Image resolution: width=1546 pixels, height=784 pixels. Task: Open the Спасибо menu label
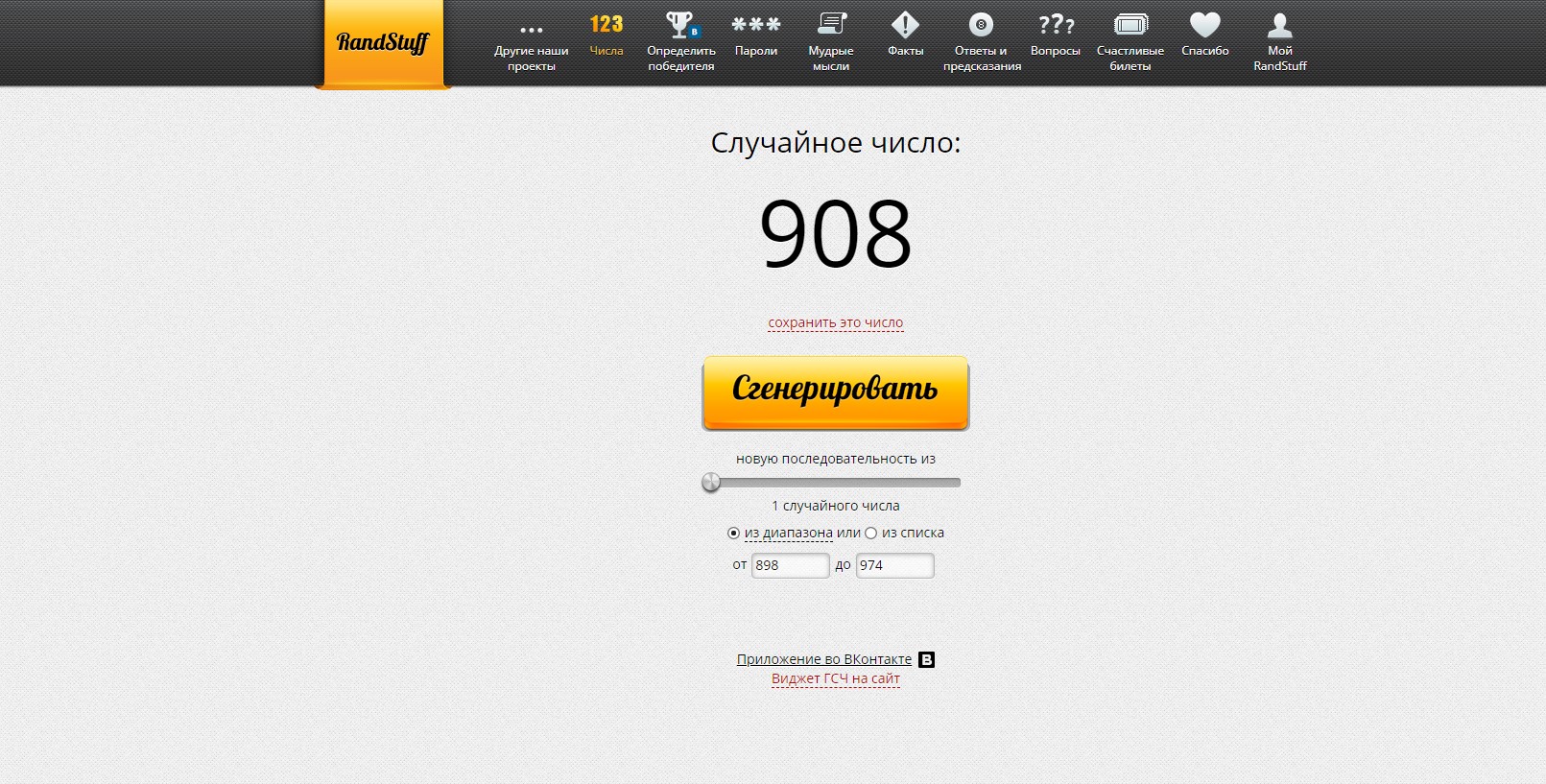1205,51
